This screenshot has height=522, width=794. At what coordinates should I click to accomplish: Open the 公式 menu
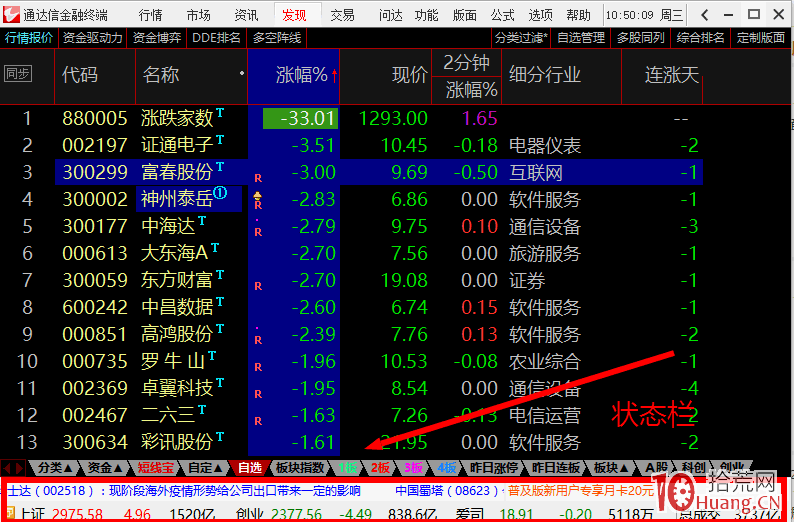pyautogui.click(x=502, y=15)
